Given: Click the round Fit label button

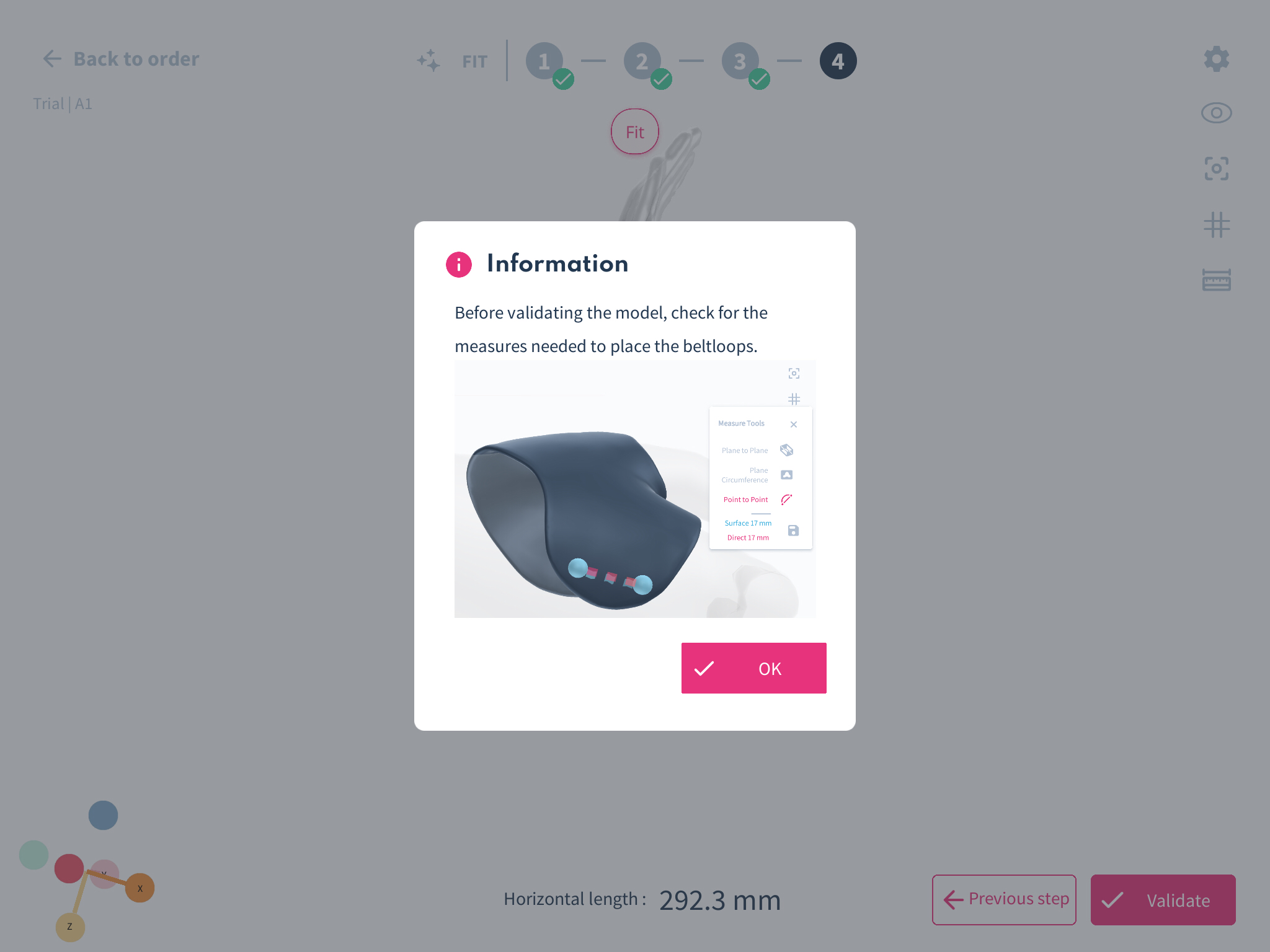Looking at the screenshot, I should [634, 132].
